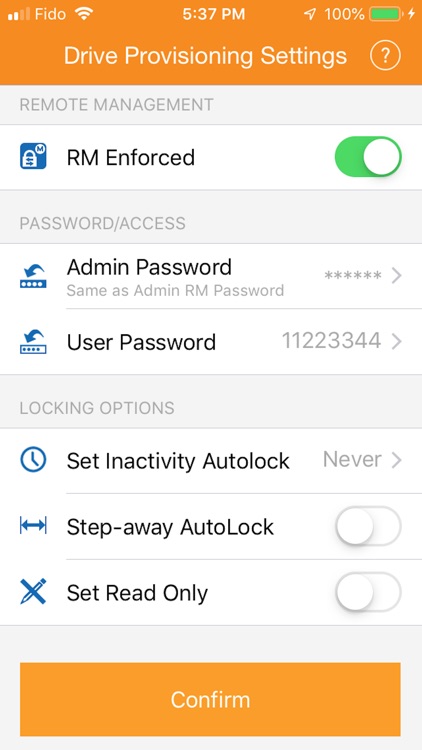Select the User Password label
The height and width of the screenshot is (750, 422).
[x=141, y=342]
